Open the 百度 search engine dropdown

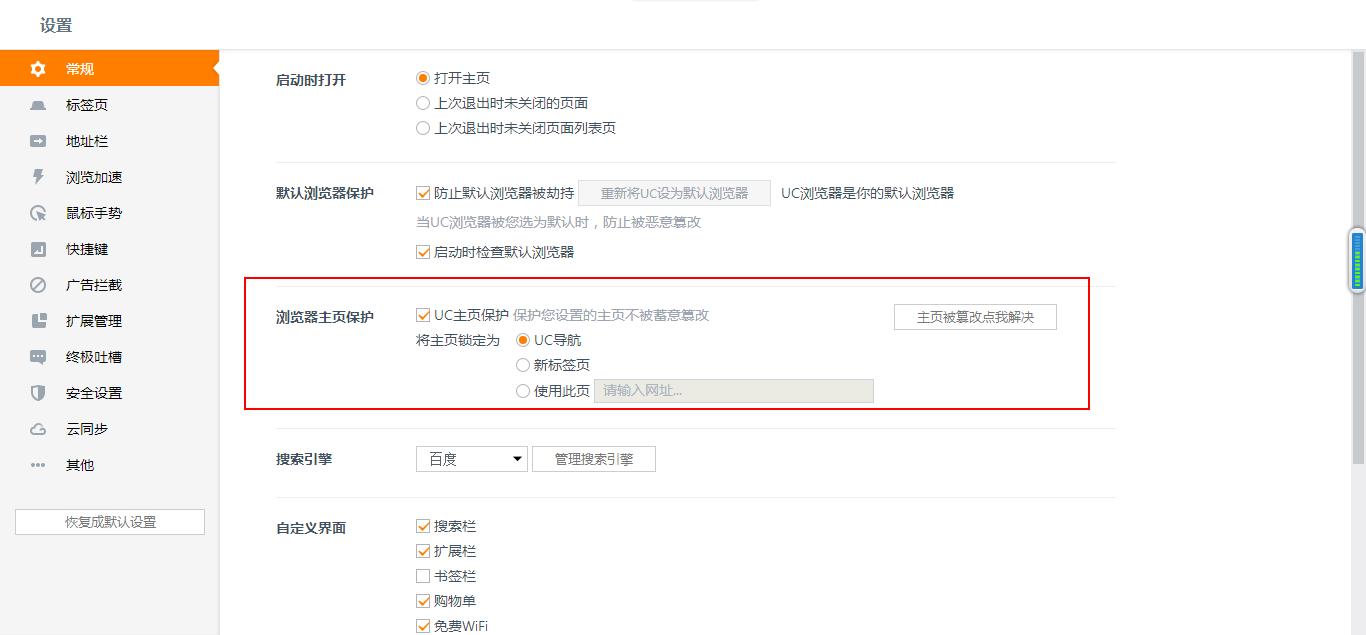click(x=471, y=459)
